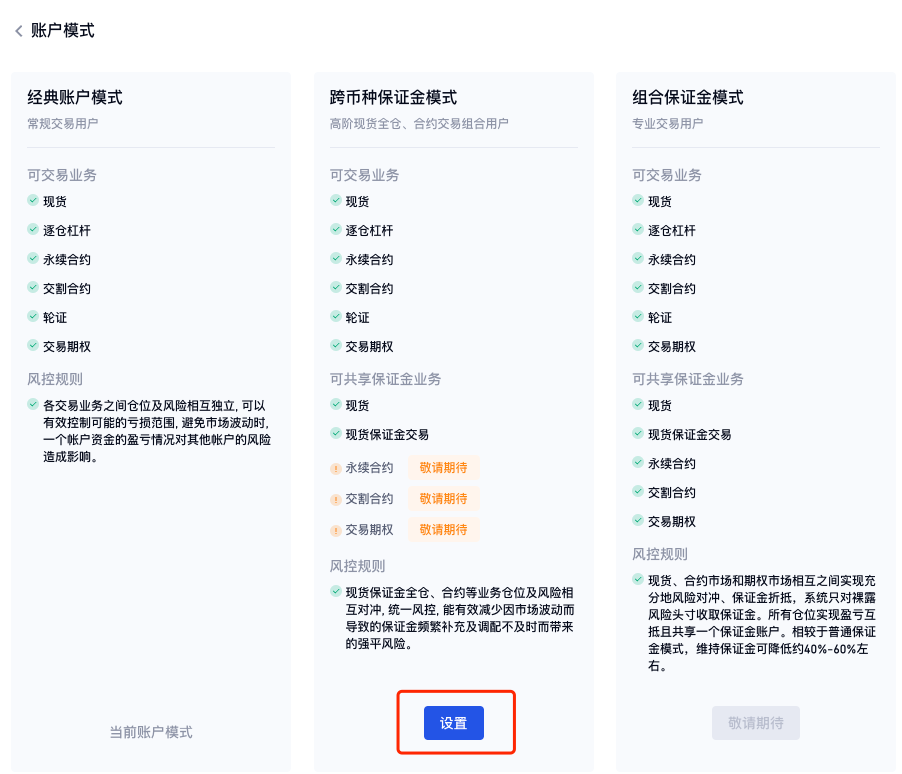The width and height of the screenshot is (902, 774).
Task: Click the 敬请期待 tag next to 交割合约
Action: [443, 498]
